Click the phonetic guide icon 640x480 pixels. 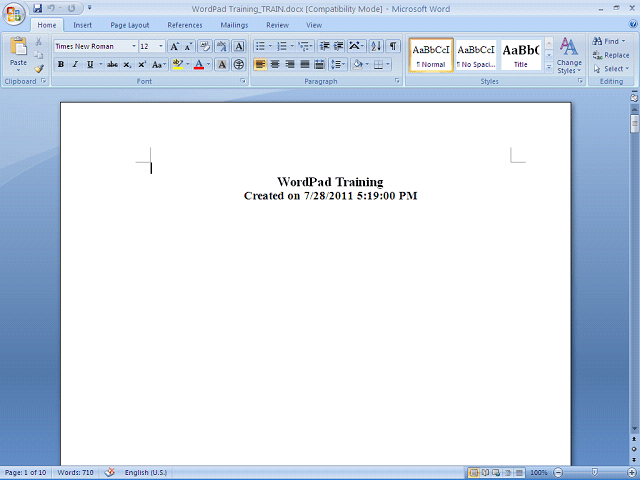pyautogui.click(x=222, y=46)
